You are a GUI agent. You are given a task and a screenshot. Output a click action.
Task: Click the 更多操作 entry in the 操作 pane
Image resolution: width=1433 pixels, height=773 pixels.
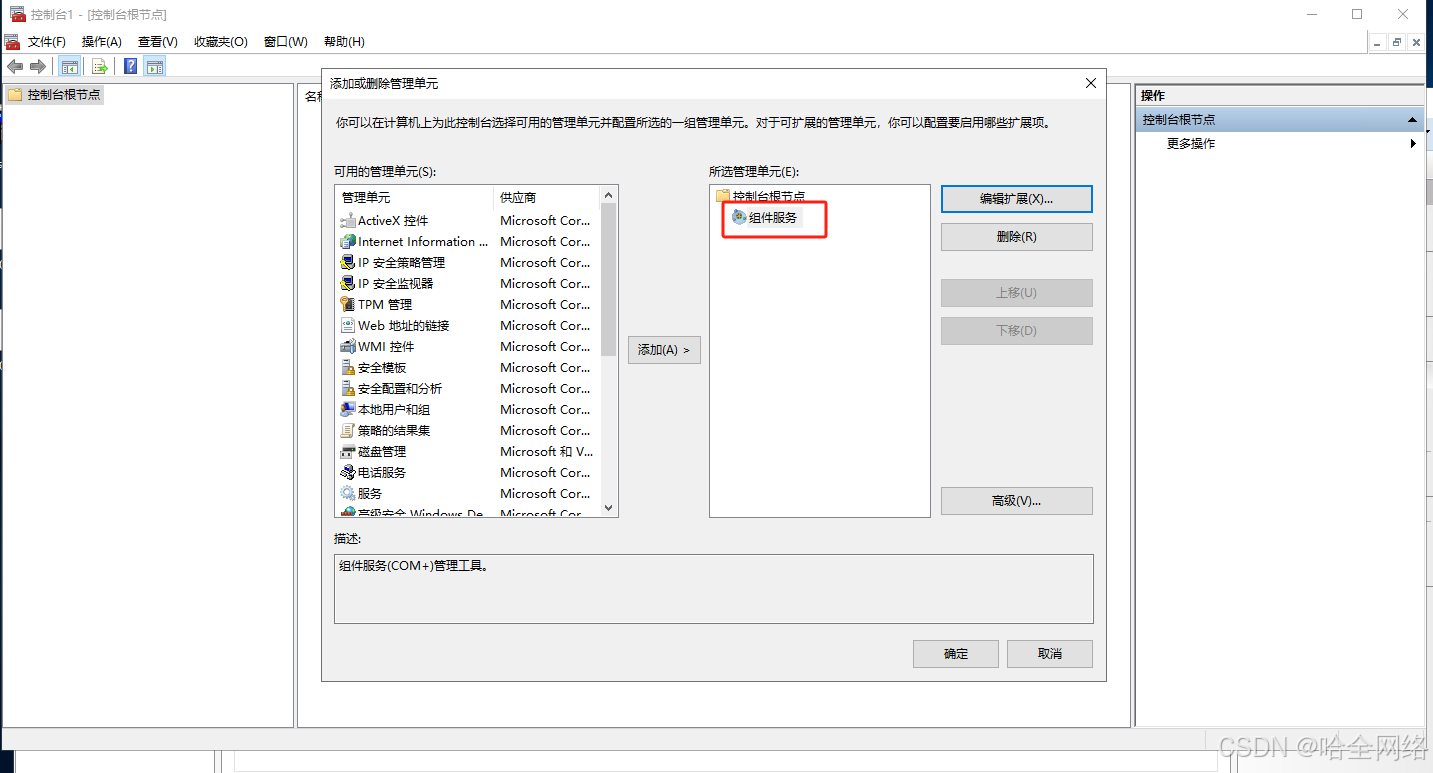point(1191,144)
